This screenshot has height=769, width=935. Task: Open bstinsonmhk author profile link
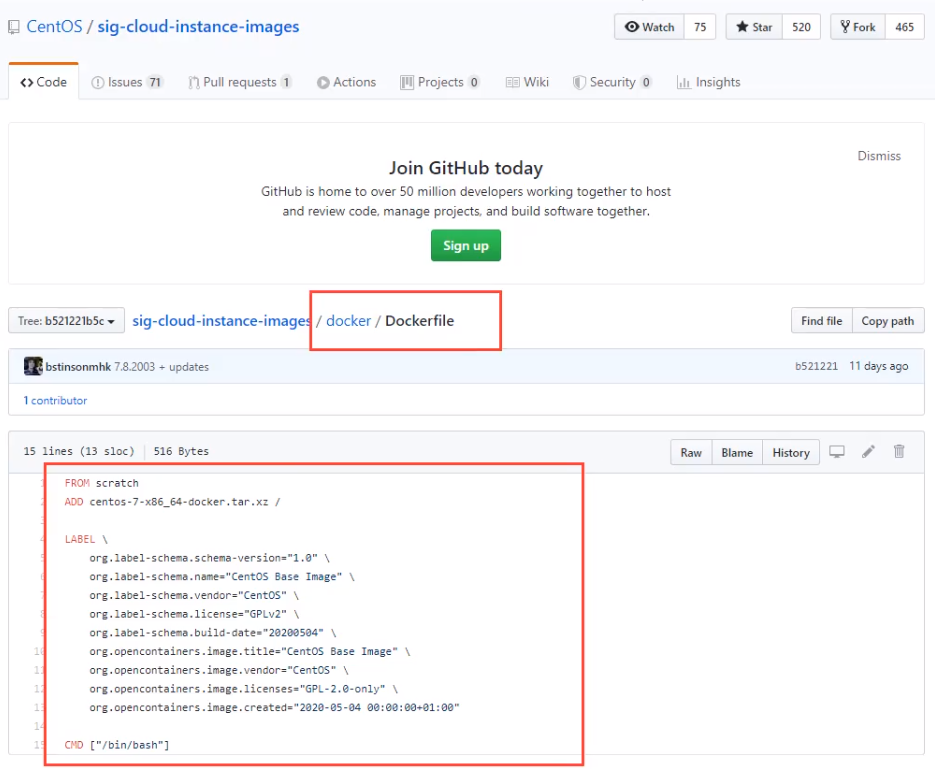(x=78, y=367)
